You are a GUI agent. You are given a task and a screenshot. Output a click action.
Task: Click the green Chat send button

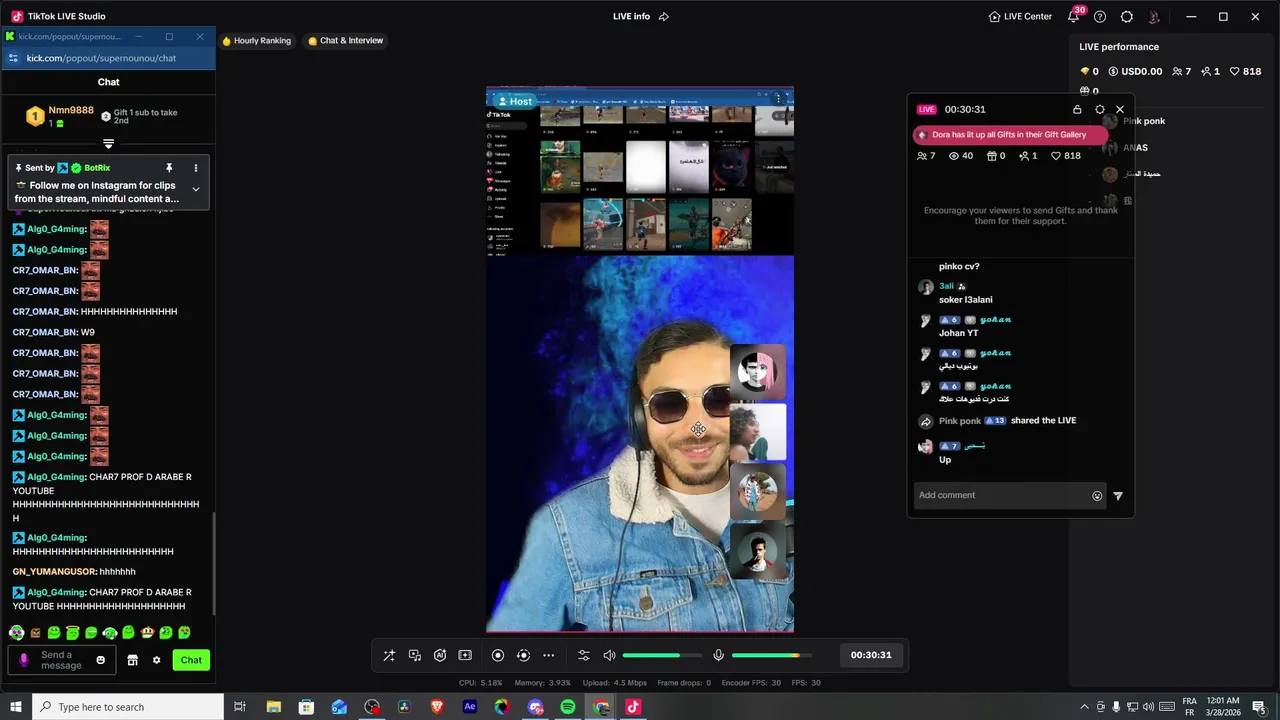(191, 660)
